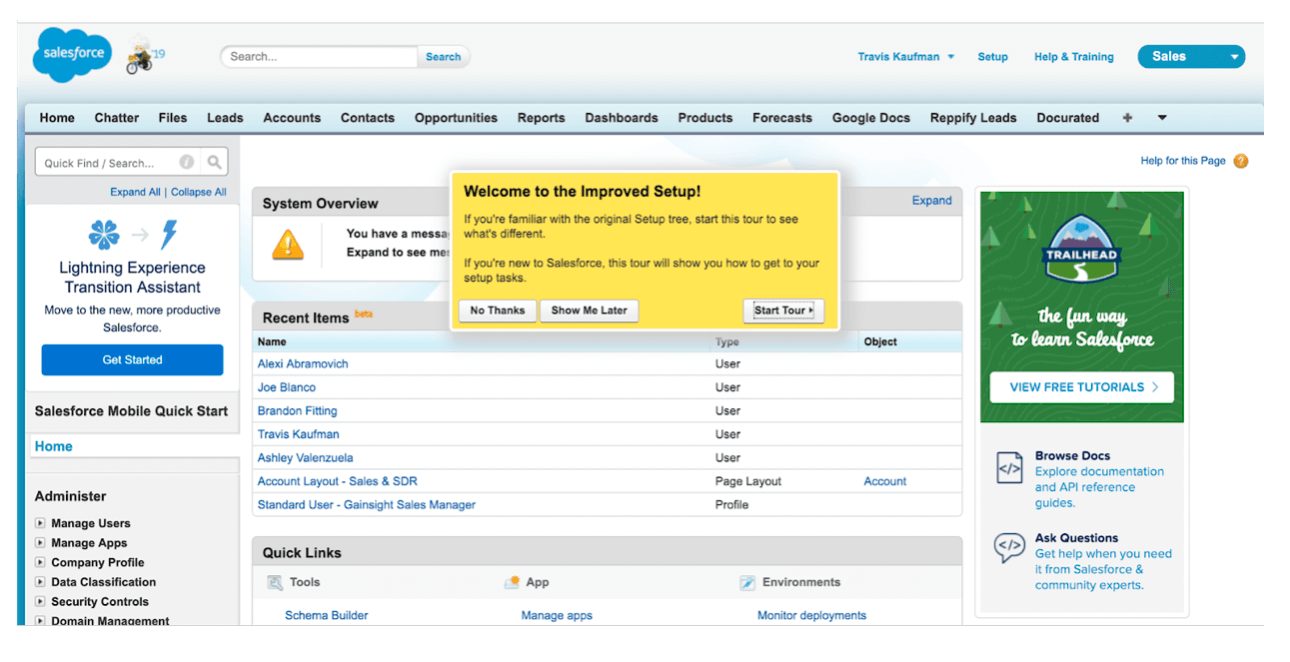Click the Help & Training link
The height and width of the screenshot is (662, 1290).
click(1074, 57)
